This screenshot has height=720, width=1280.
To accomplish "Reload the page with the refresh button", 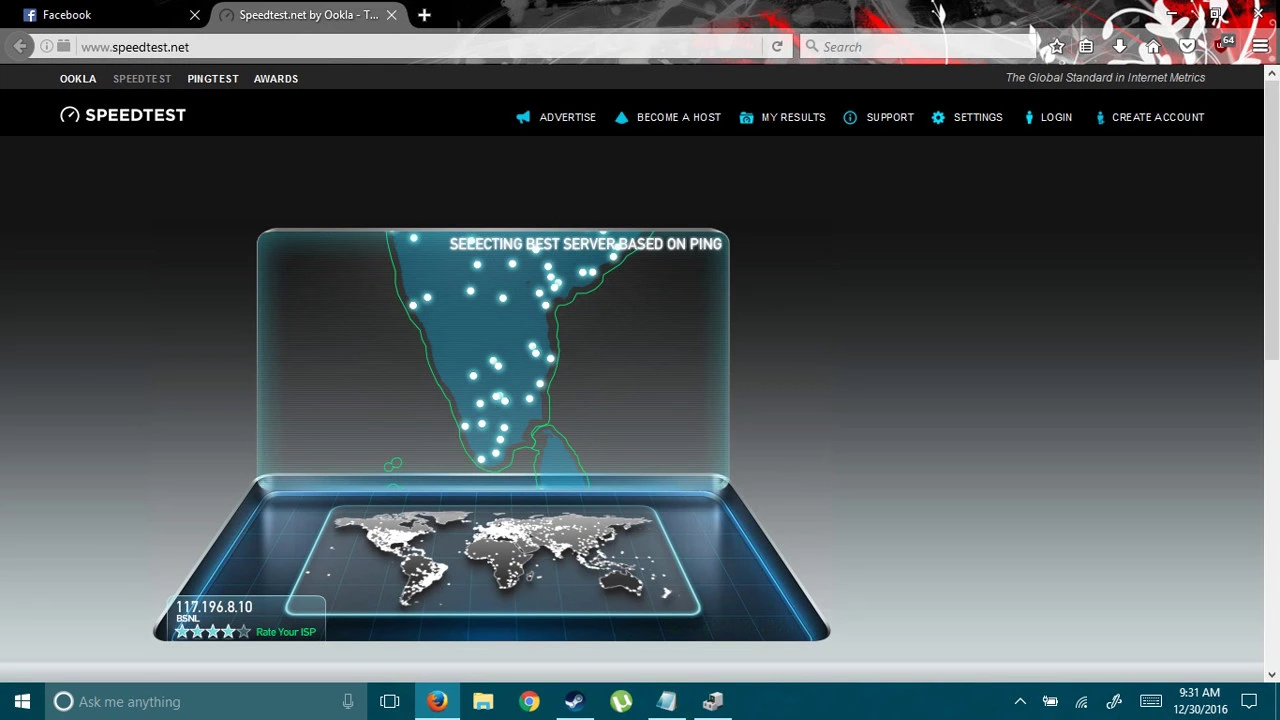I will pyautogui.click(x=777, y=46).
